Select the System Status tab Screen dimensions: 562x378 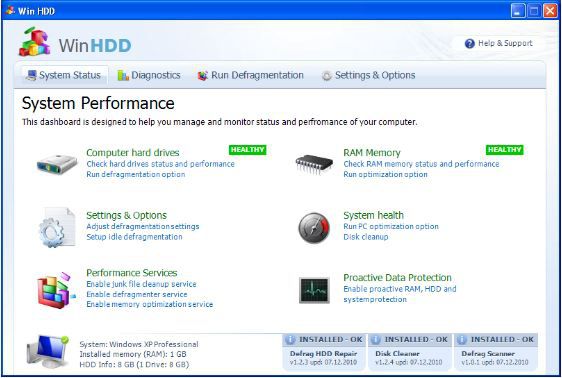coord(65,75)
